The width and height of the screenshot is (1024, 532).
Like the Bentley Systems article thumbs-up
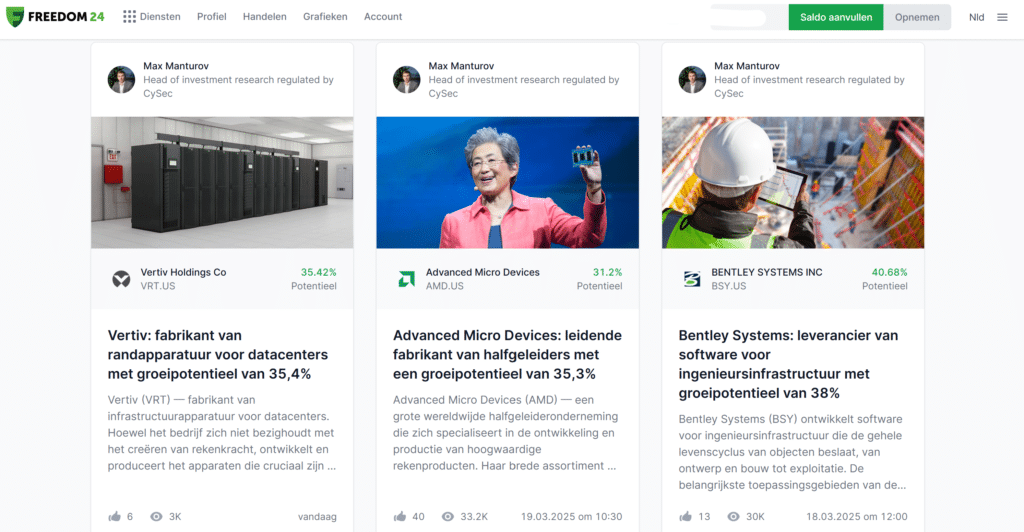coord(685,516)
